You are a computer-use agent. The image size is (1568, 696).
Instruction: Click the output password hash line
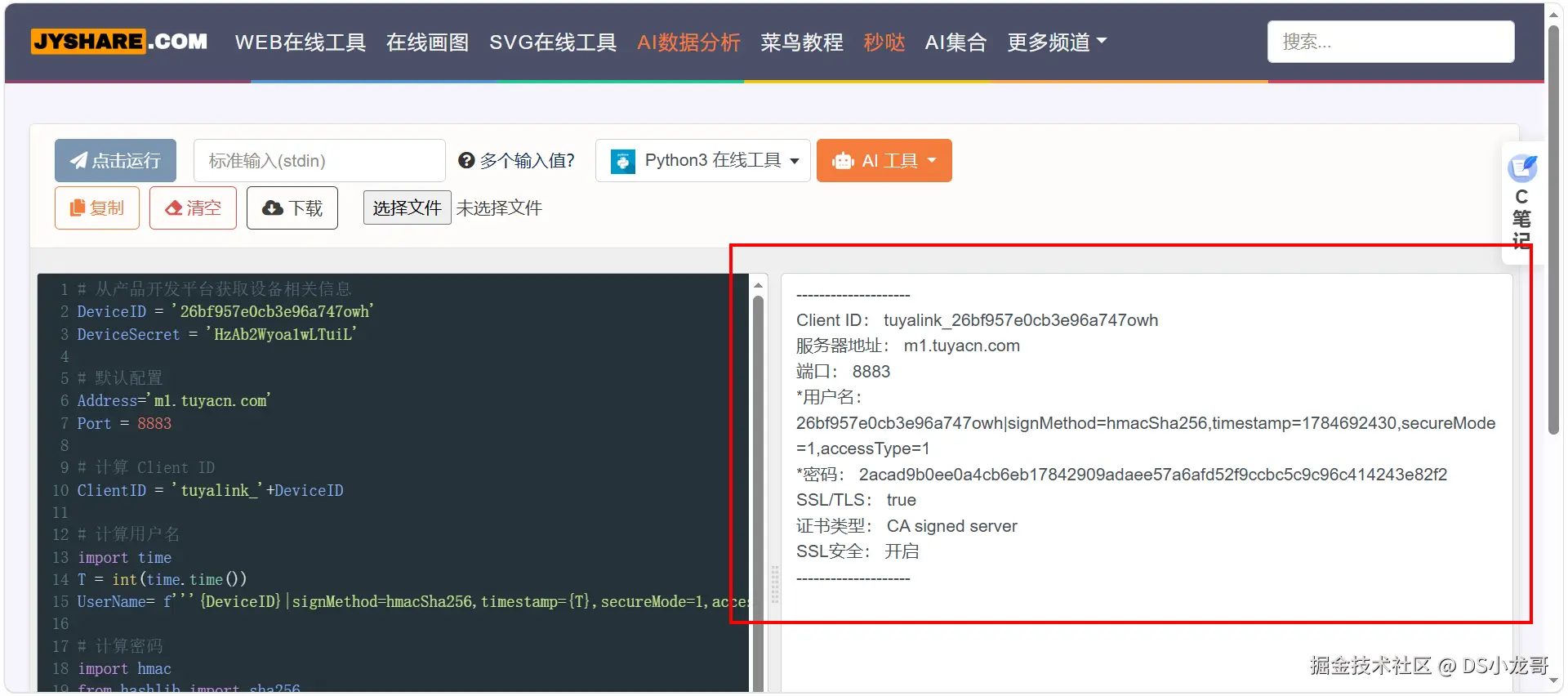point(1121,475)
